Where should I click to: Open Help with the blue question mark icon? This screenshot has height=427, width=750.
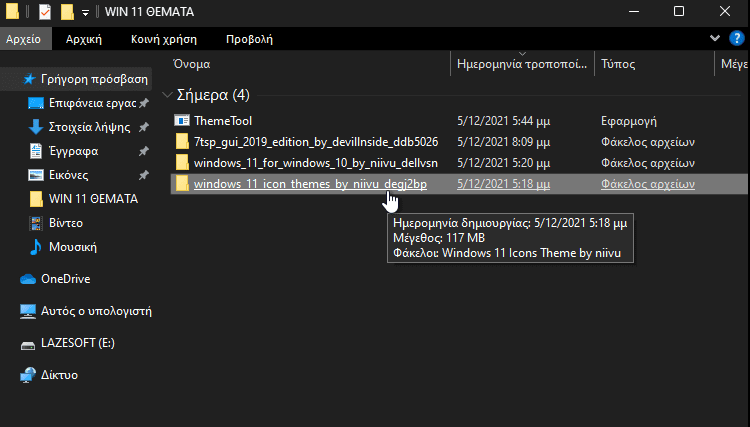737,38
